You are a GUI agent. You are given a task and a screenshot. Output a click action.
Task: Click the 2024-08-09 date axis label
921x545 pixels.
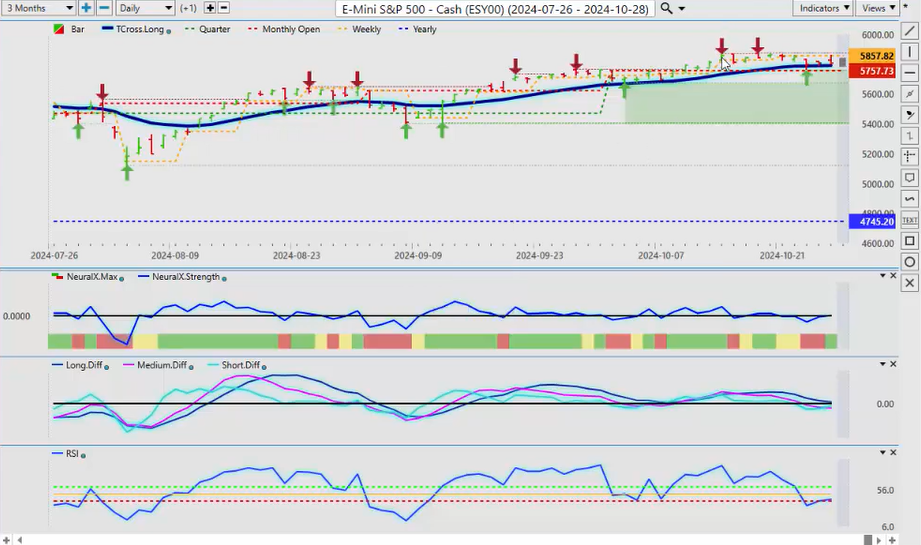175,255
